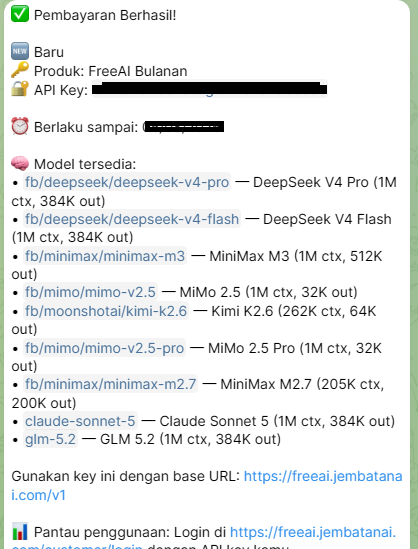Copy the fb/moonshotai/kimi-k2.6 model code
The image size is (418, 549).
coord(106,311)
